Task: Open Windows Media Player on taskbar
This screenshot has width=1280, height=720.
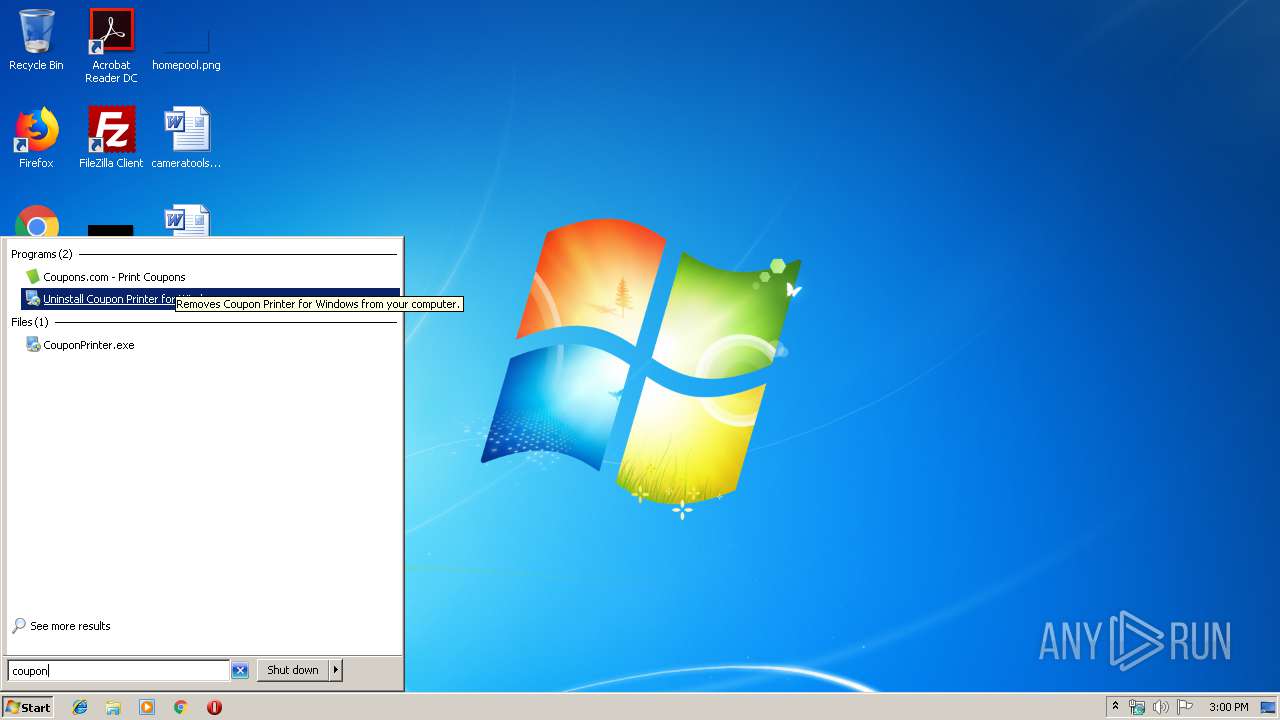Action: pos(147,707)
